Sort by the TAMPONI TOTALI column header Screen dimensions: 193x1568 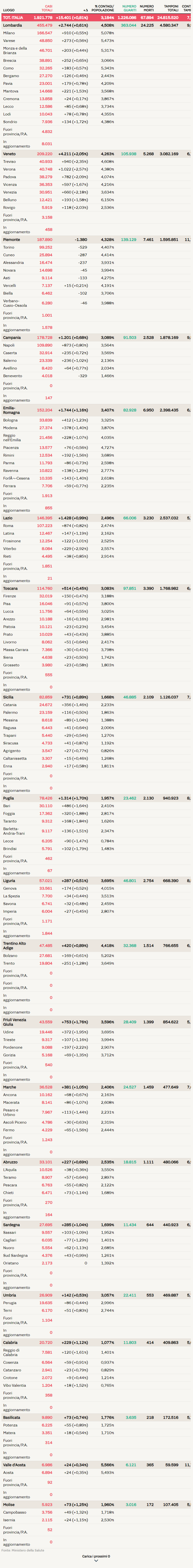171,9
